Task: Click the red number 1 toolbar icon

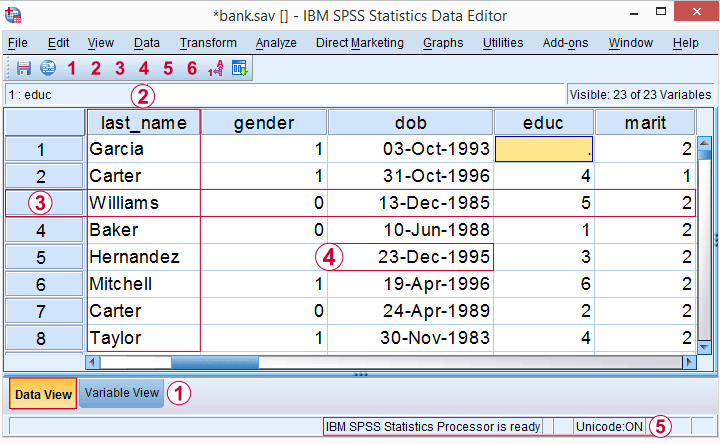Action: click(71, 68)
